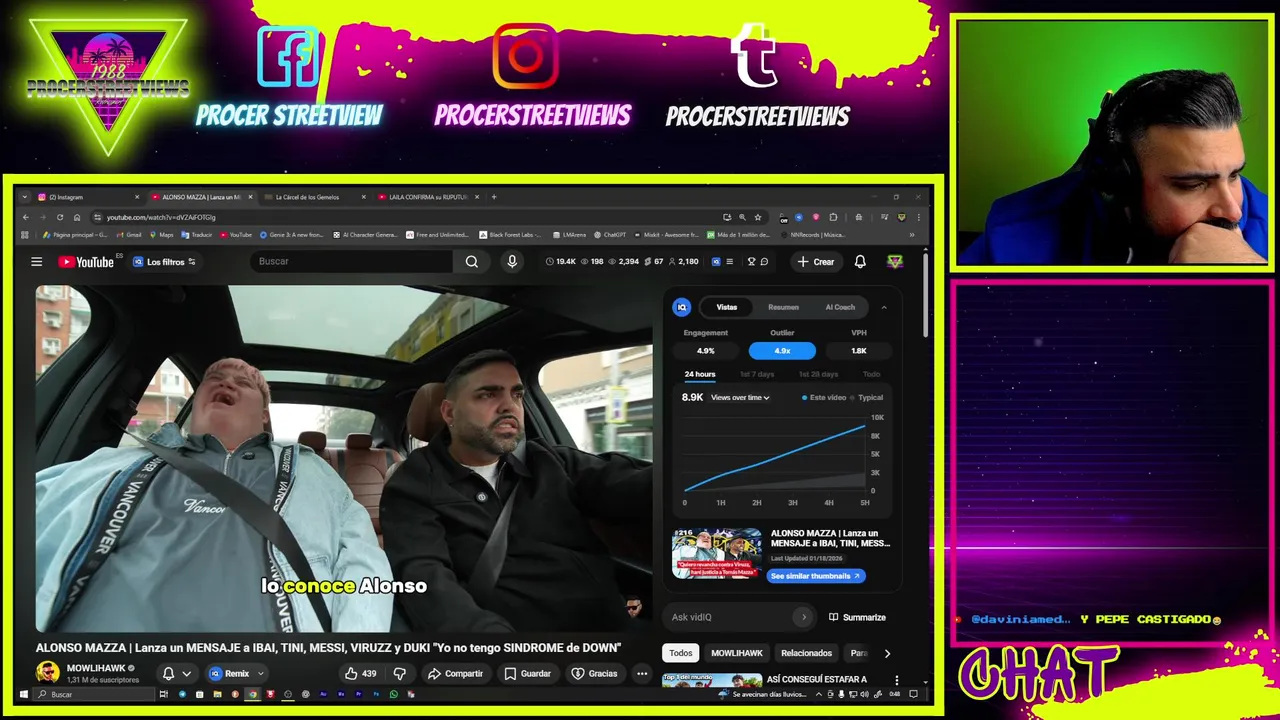Click the vidIQ video thumbnail preview
The width and height of the screenshot is (1280, 720).
pyautogui.click(x=716, y=553)
